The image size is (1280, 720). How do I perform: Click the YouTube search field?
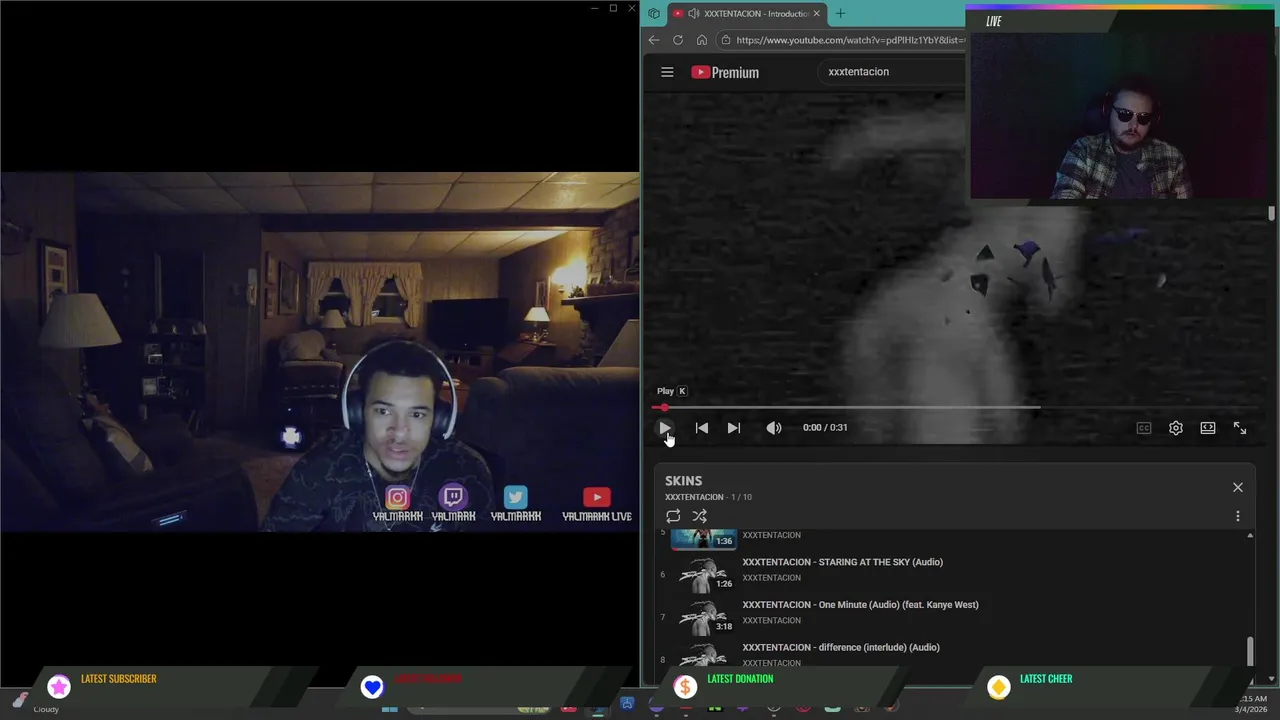[x=892, y=72]
